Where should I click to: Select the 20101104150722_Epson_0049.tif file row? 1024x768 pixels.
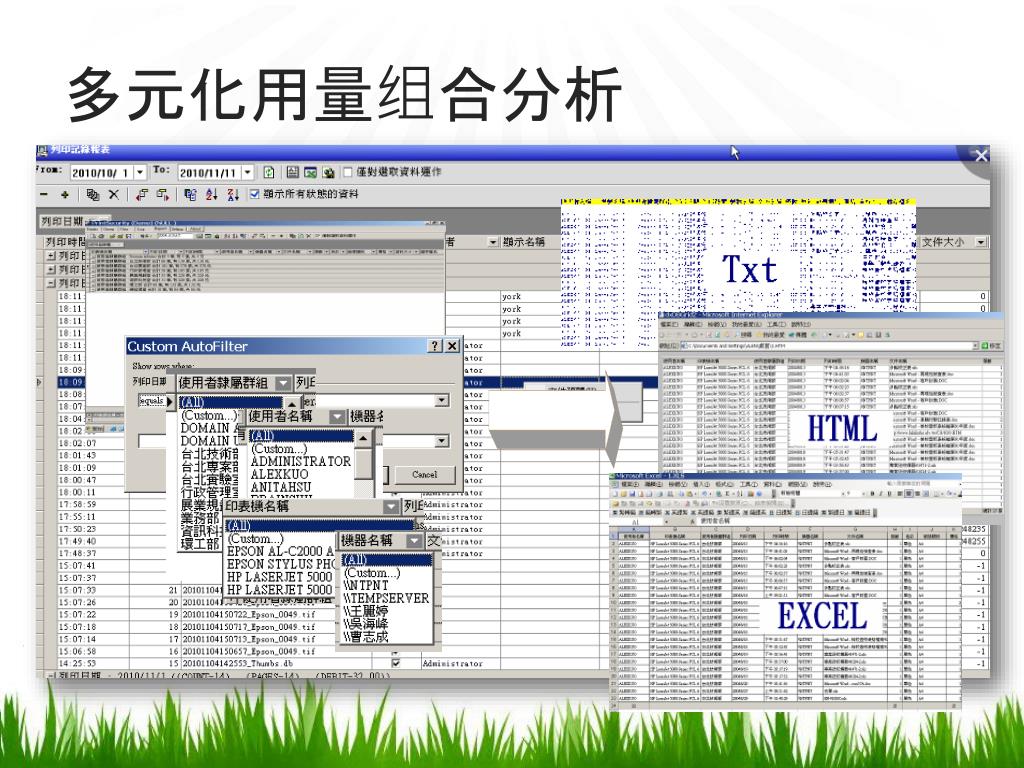pyautogui.click(x=248, y=615)
